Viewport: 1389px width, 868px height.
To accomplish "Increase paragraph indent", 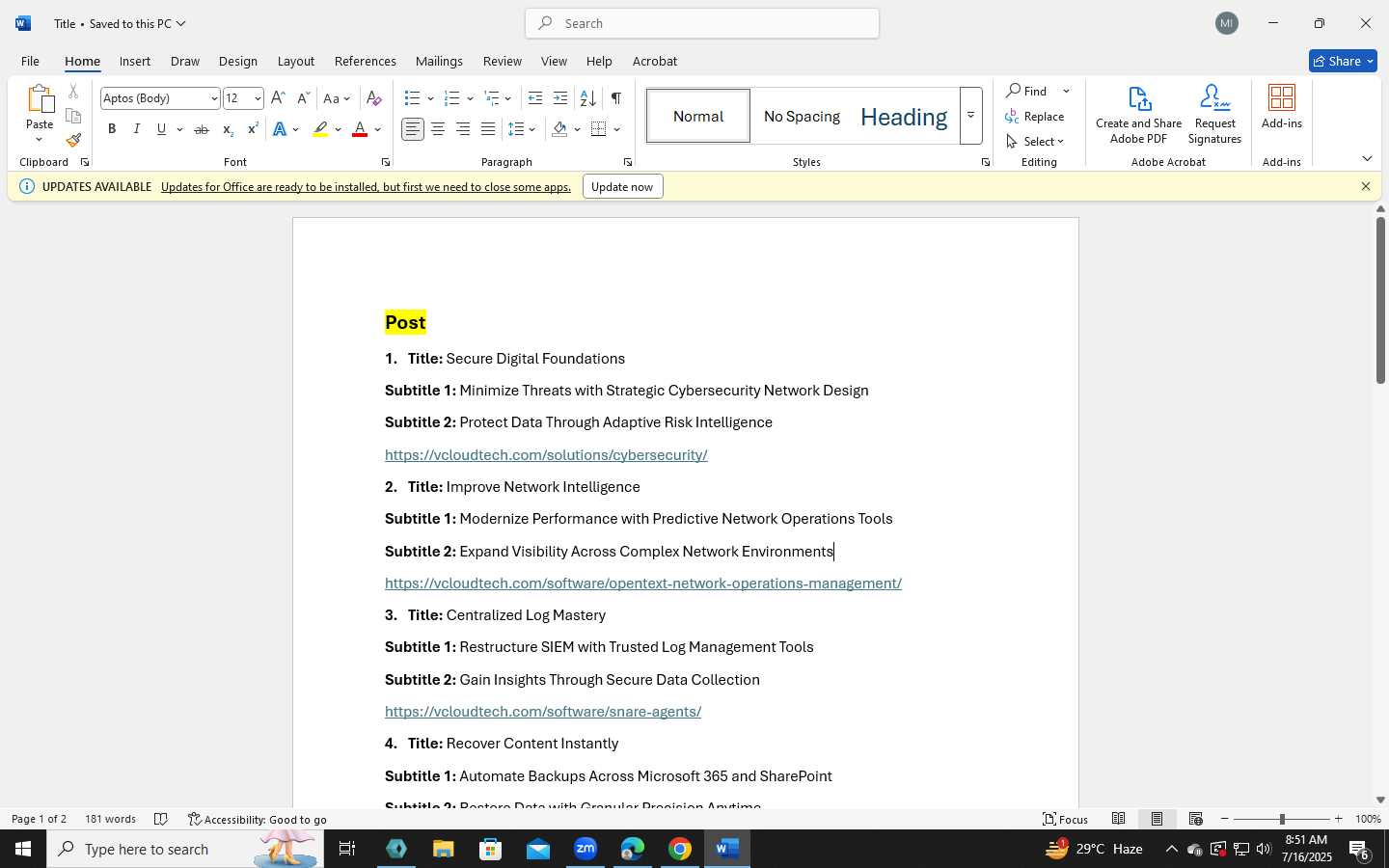I will pos(560,98).
